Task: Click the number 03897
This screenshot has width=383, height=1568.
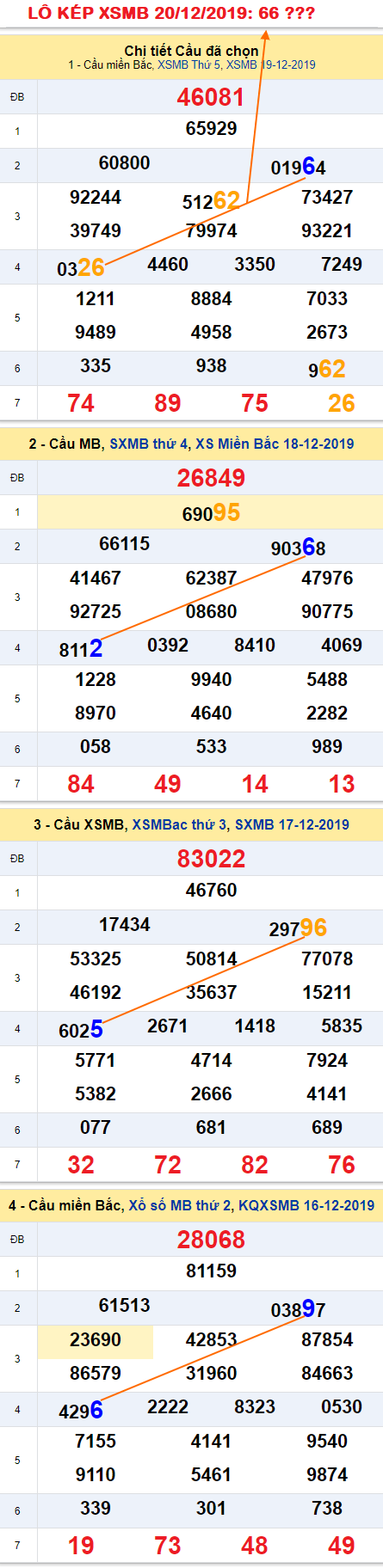Action: (298, 1309)
